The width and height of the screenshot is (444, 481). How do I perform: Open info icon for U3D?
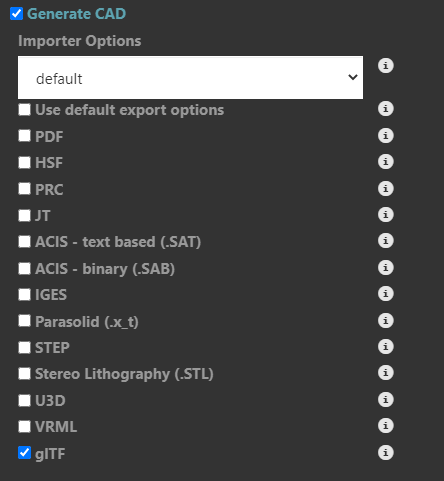386,400
